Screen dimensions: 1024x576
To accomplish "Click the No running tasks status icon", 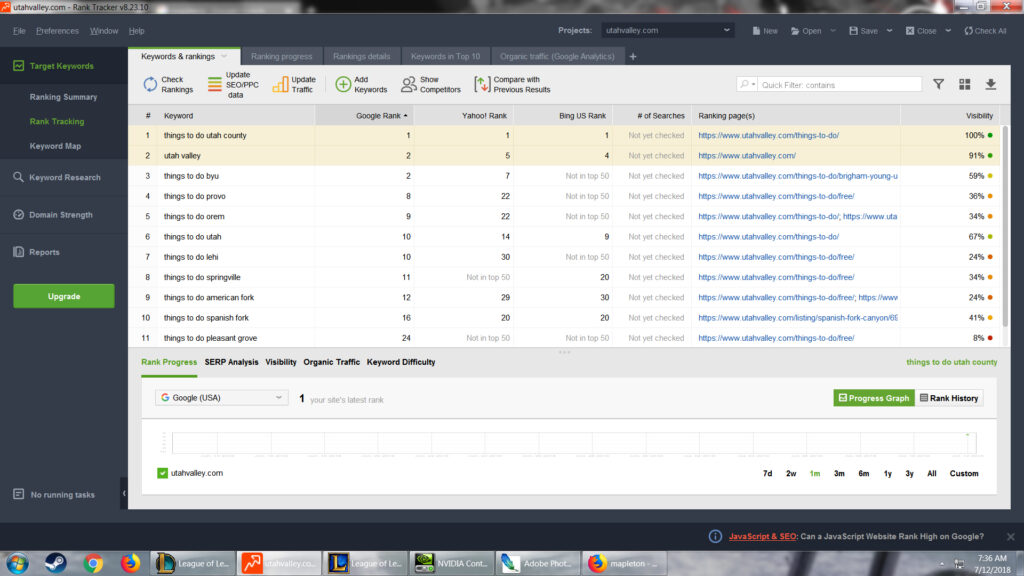I will tap(18, 494).
